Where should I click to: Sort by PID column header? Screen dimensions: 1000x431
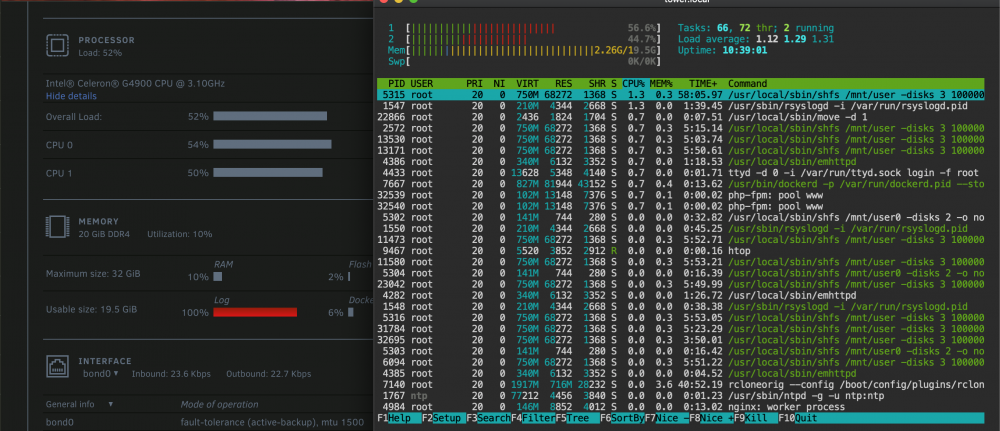point(396,84)
